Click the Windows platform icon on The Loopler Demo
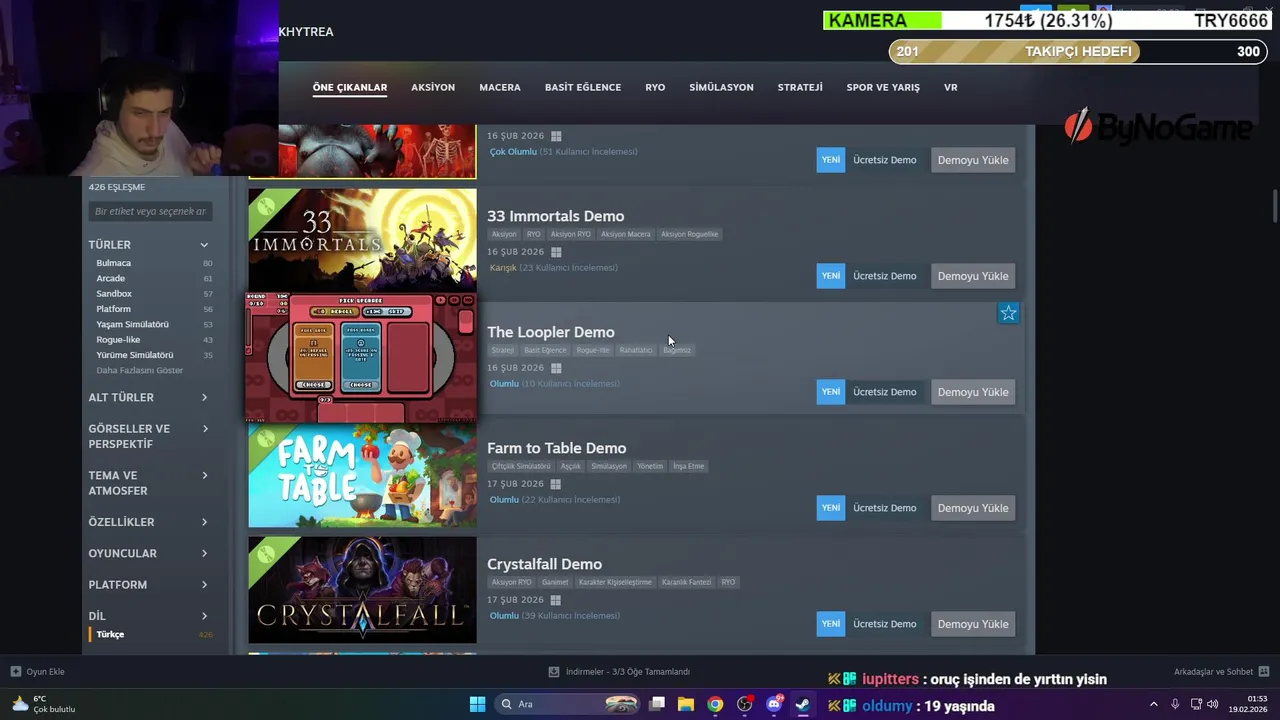1280x720 pixels. pos(556,368)
